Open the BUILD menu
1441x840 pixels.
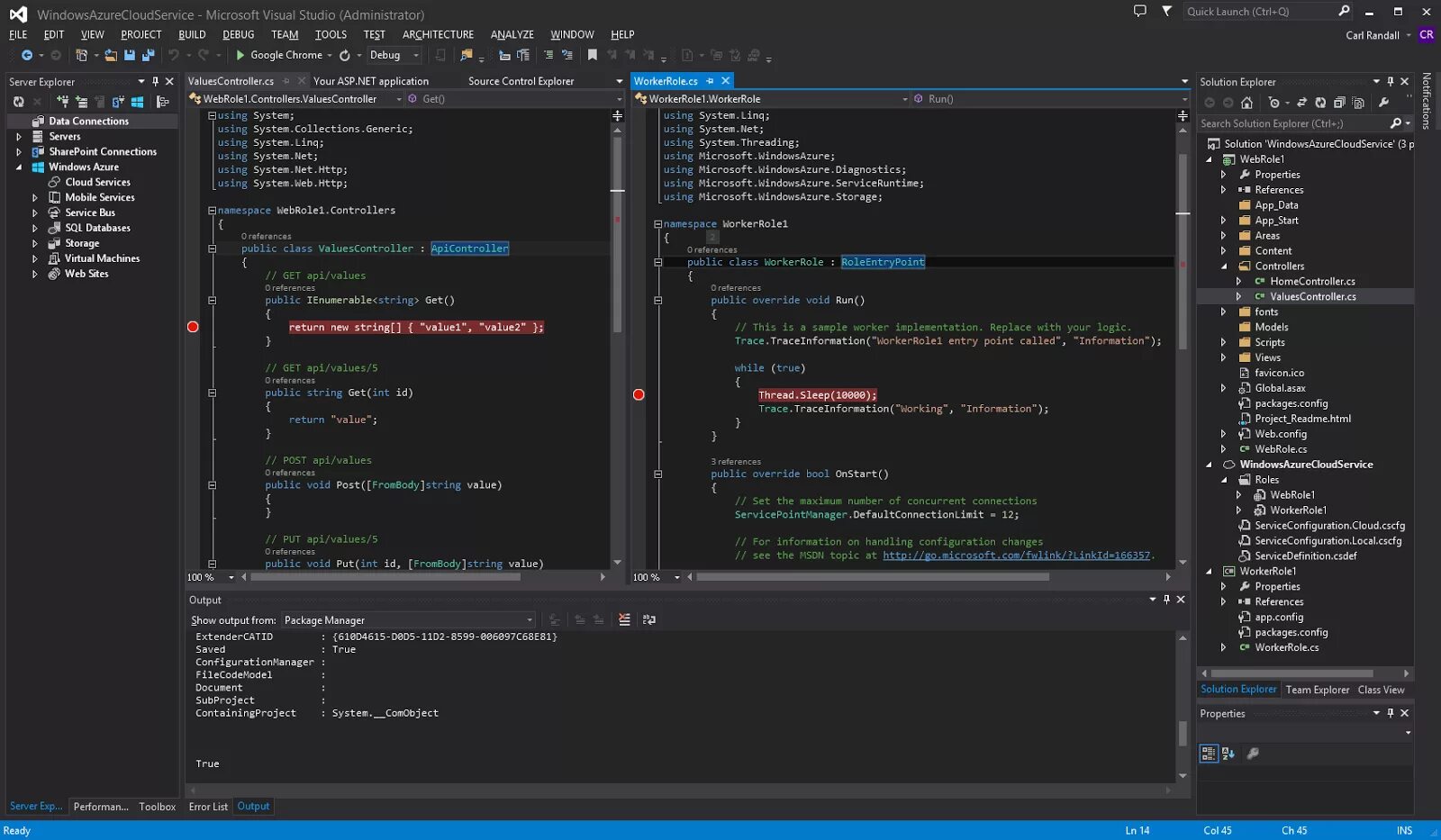pyautogui.click(x=192, y=34)
